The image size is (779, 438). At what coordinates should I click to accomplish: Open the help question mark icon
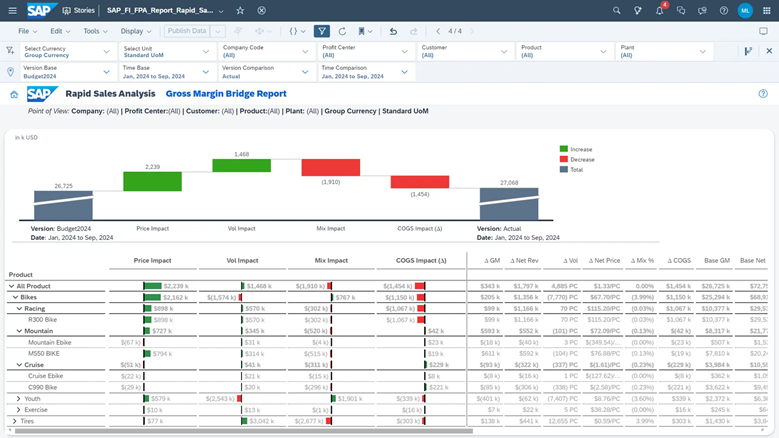(723, 10)
